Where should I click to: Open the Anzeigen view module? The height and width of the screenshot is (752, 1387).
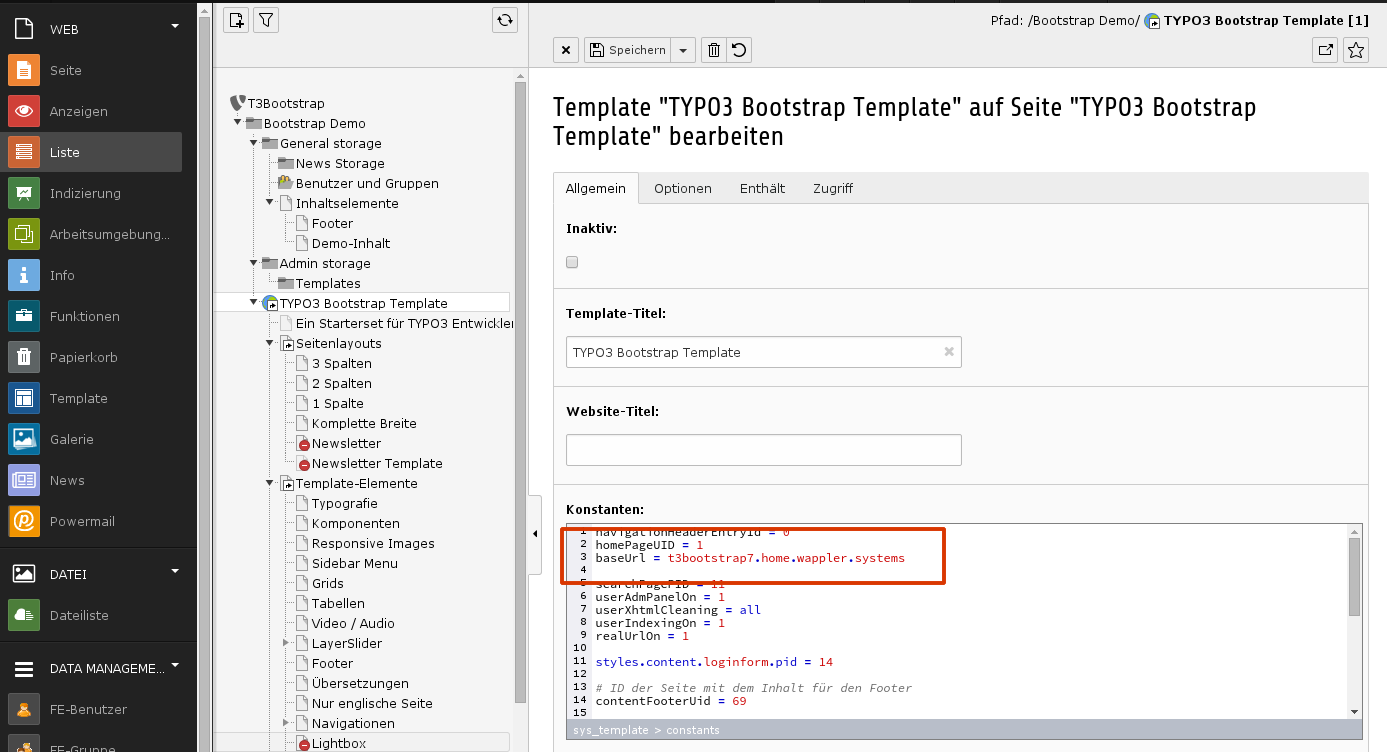[24, 111]
